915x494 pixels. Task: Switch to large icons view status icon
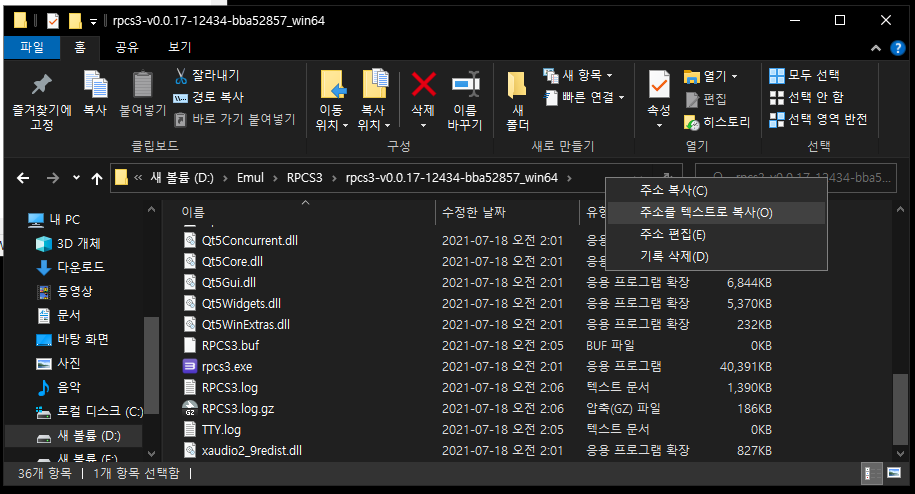pos(893,473)
